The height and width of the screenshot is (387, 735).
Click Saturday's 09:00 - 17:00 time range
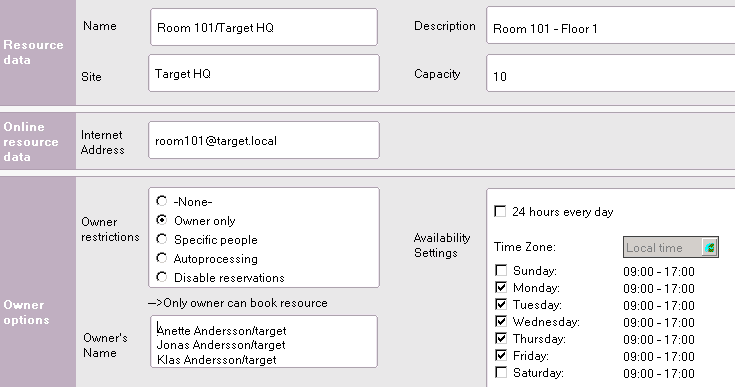point(659,374)
